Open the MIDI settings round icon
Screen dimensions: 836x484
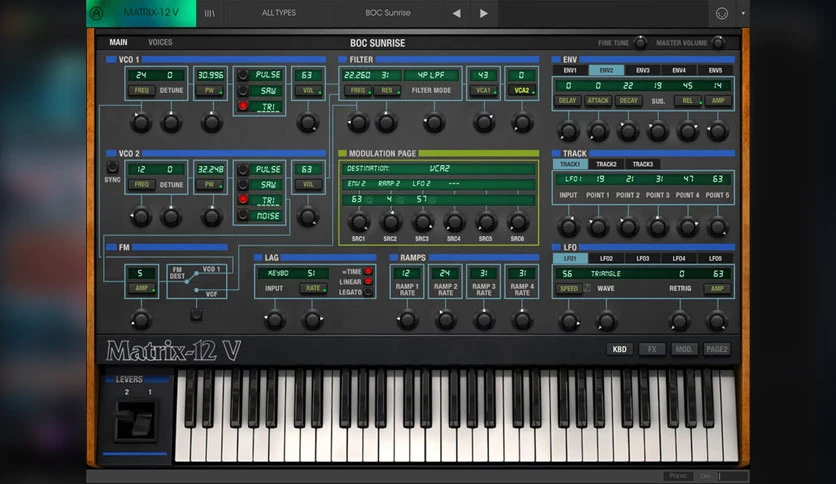[x=721, y=13]
